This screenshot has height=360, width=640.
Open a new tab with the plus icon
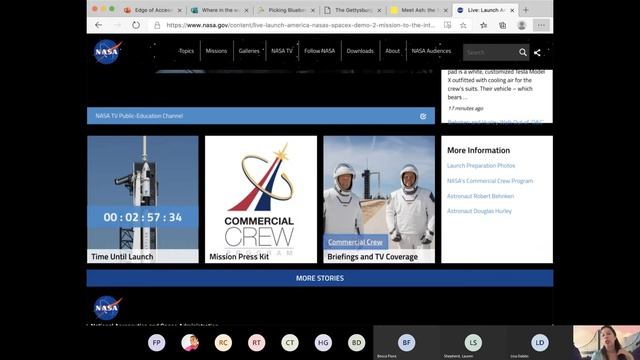click(526, 10)
